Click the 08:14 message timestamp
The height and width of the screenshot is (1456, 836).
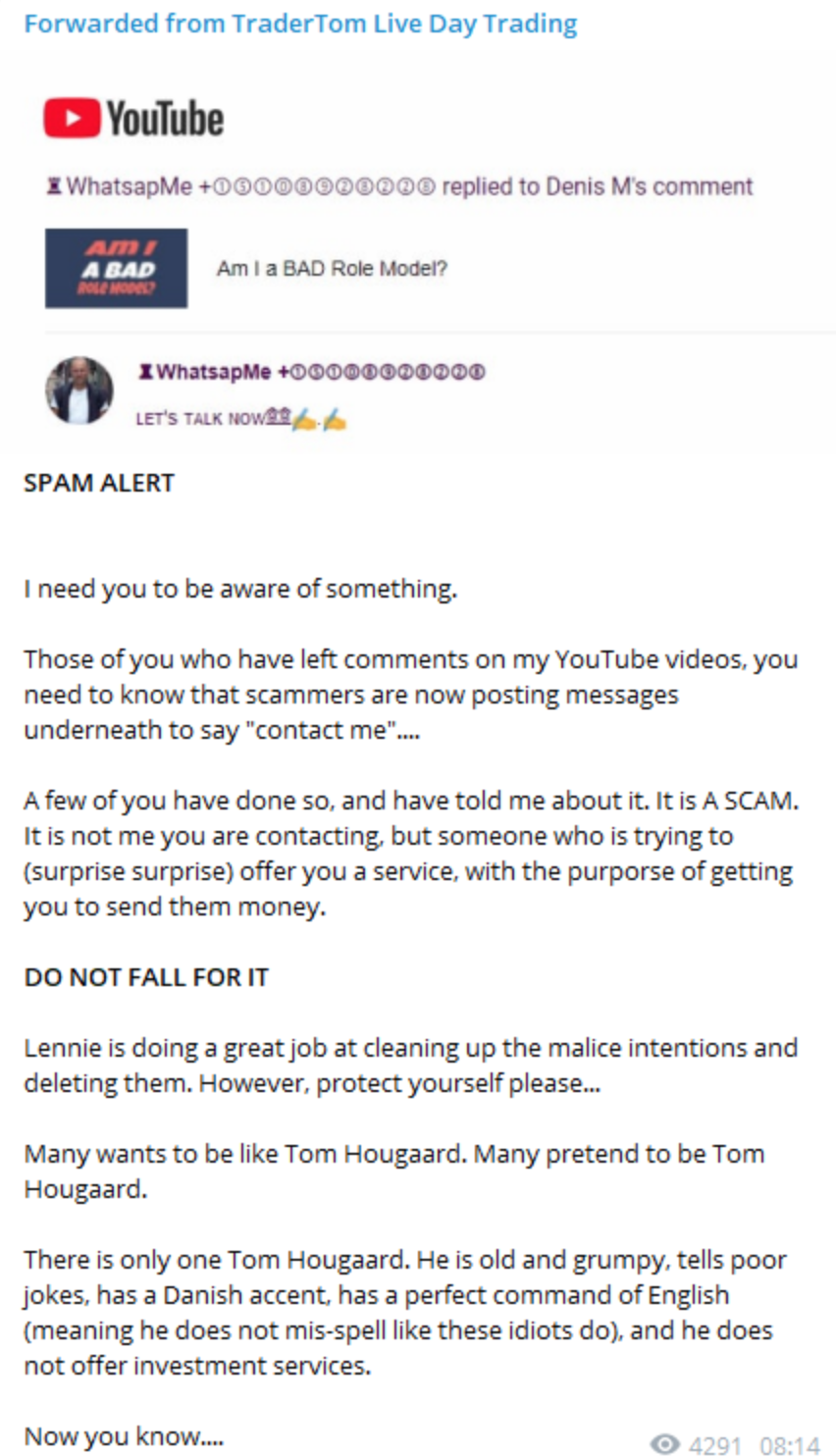tap(790, 1444)
